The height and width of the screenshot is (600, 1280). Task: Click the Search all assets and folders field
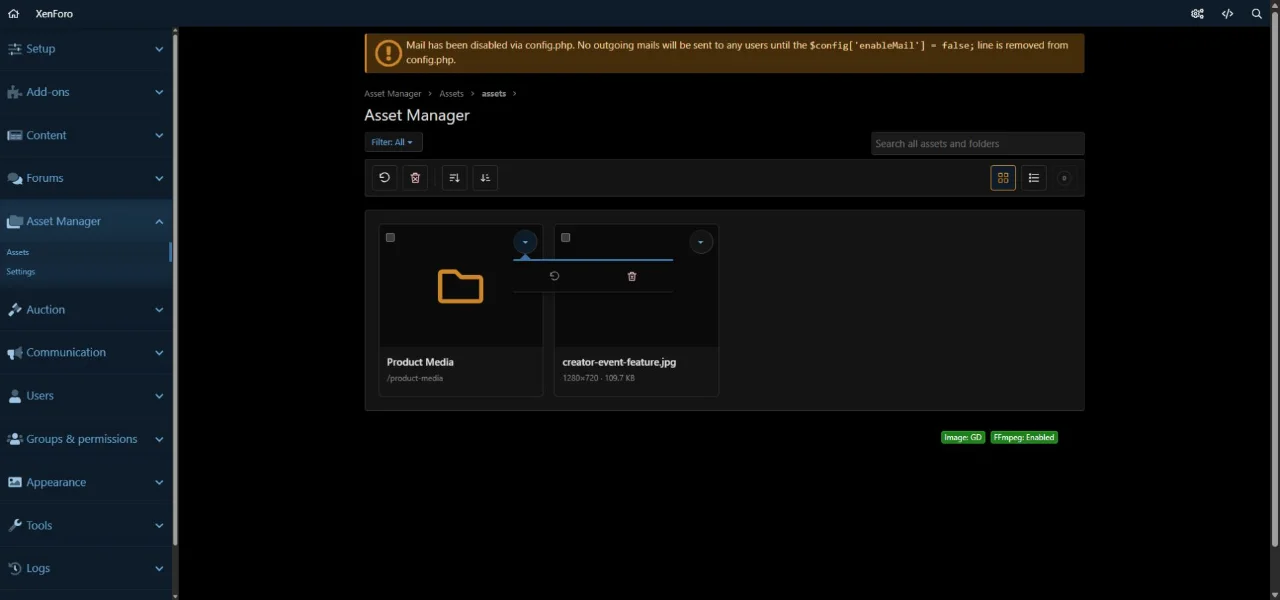coord(977,143)
